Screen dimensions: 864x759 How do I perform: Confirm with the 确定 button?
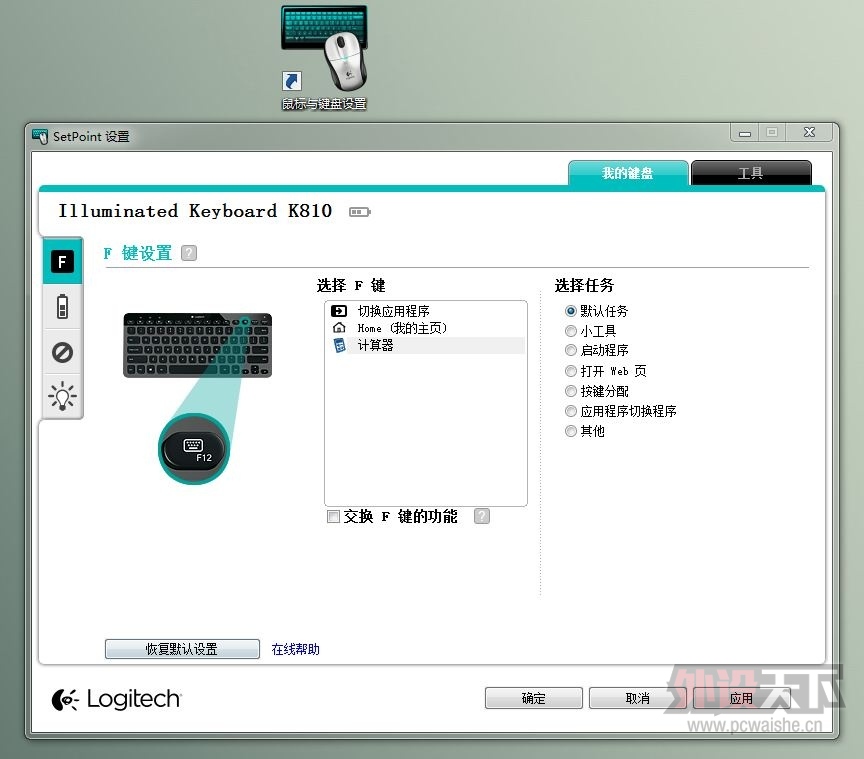(533, 698)
